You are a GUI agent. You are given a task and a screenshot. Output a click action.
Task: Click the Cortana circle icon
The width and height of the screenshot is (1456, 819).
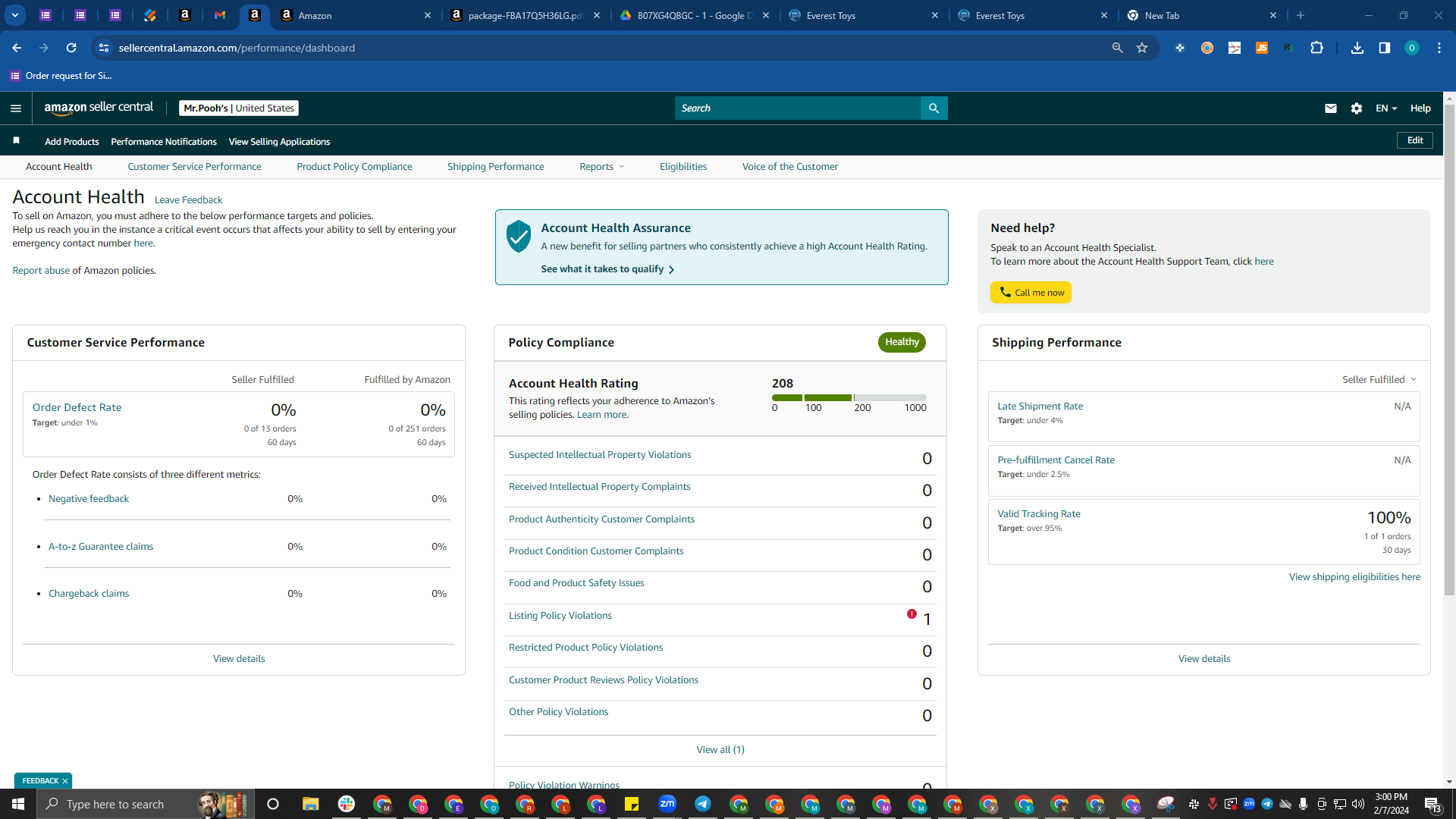(x=273, y=804)
